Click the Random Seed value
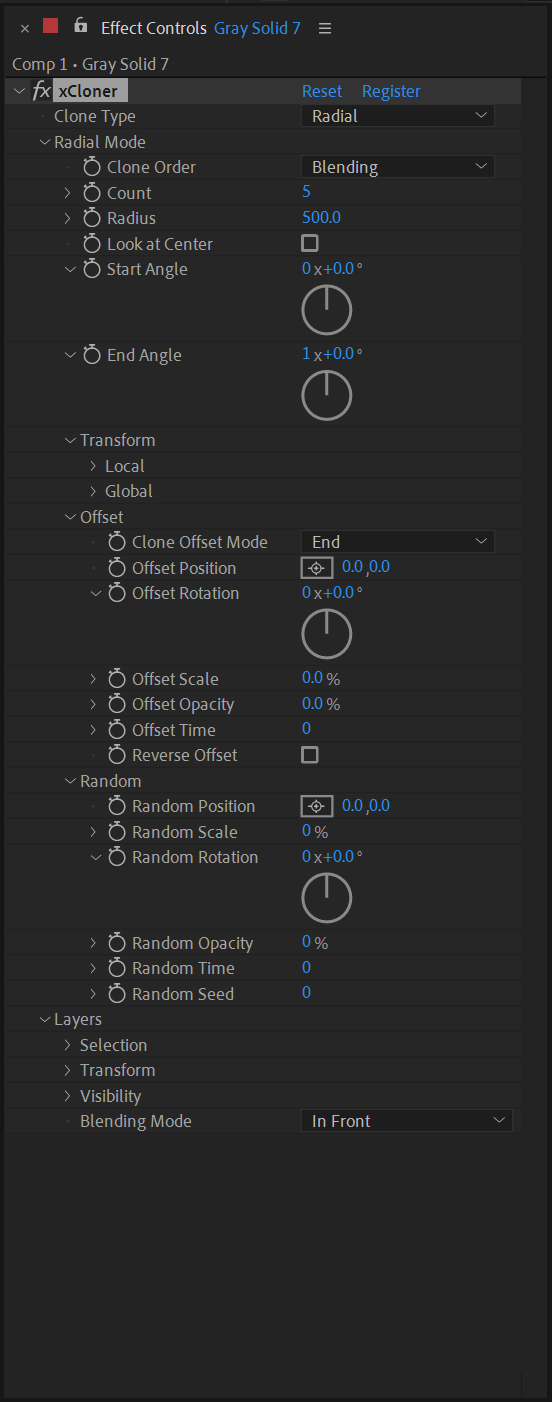Image resolution: width=552 pixels, height=1402 pixels. pos(306,993)
